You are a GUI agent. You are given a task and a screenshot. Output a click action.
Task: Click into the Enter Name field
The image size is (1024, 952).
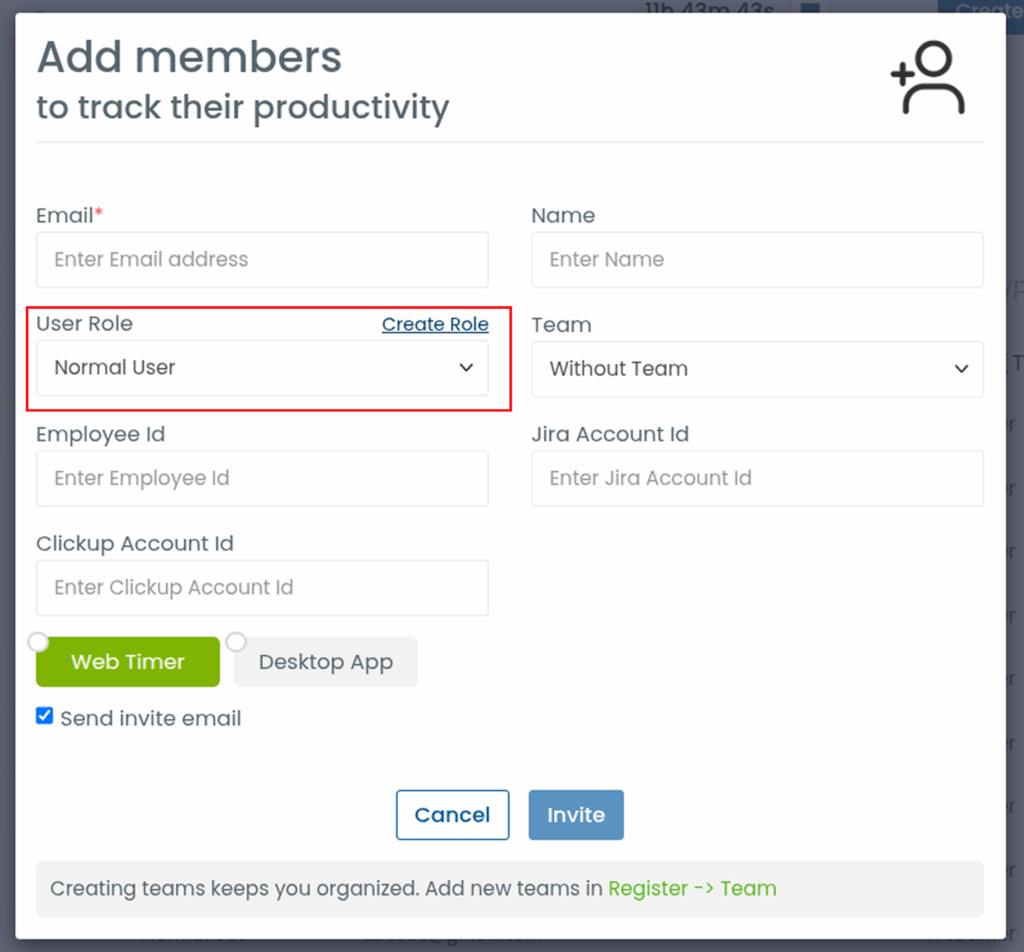756,260
